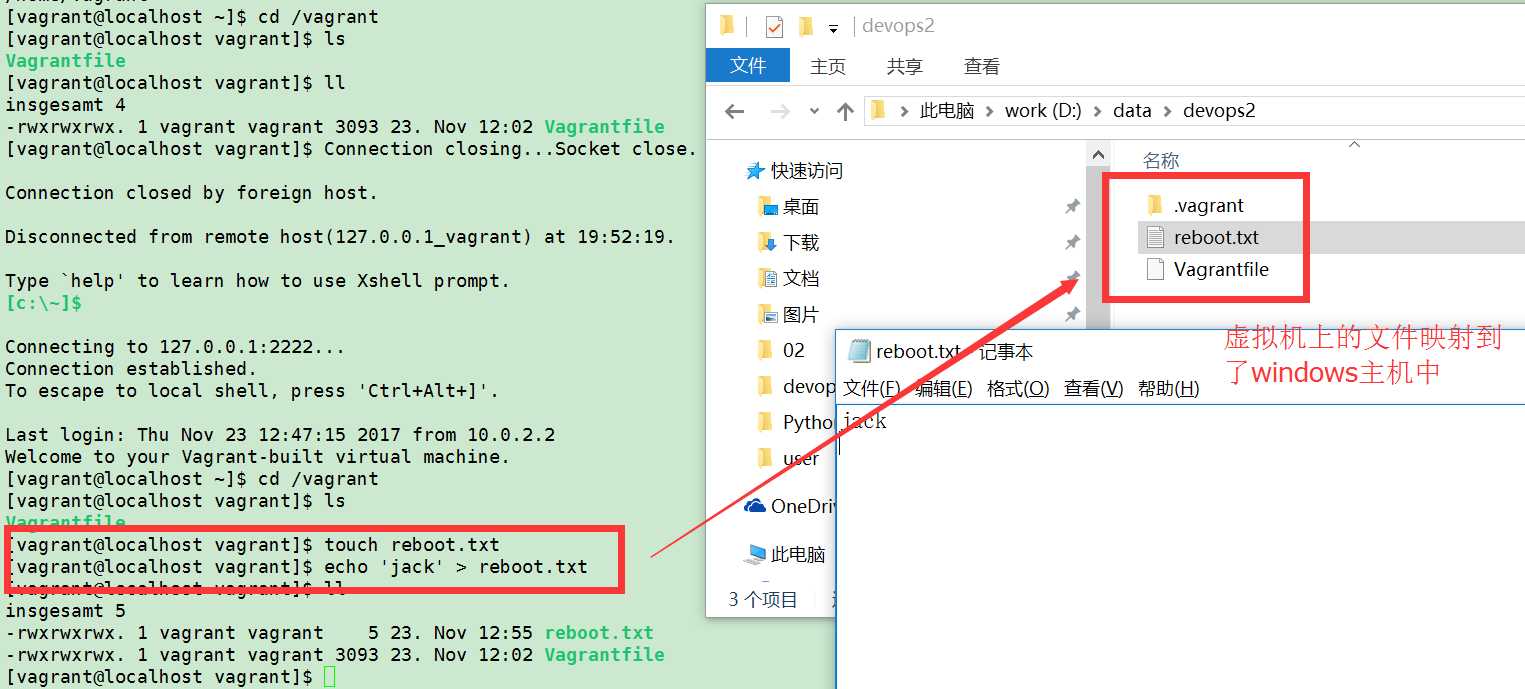Open 桌面 in the navigation pane
Screen dimensions: 1525x689
pos(801,207)
